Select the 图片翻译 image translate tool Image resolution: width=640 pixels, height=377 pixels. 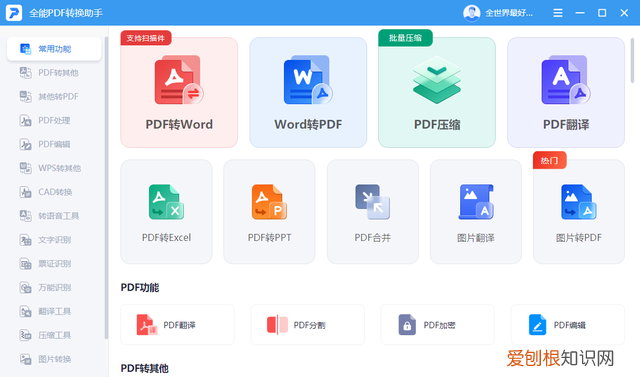pyautogui.click(x=476, y=212)
